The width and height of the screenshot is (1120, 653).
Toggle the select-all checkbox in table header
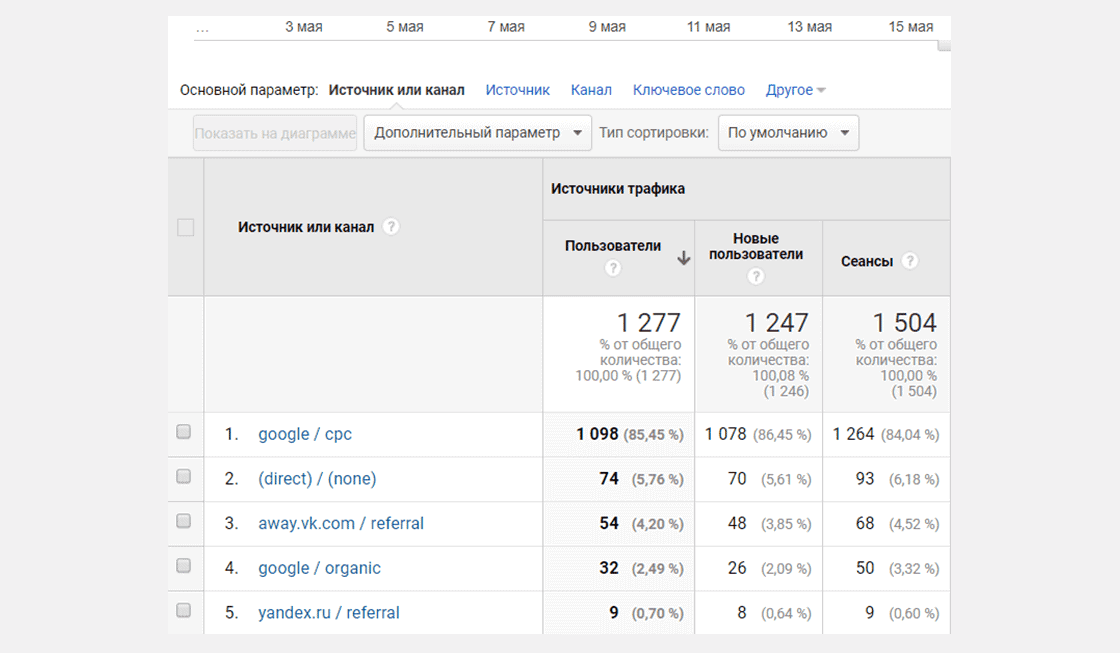pyautogui.click(x=186, y=227)
